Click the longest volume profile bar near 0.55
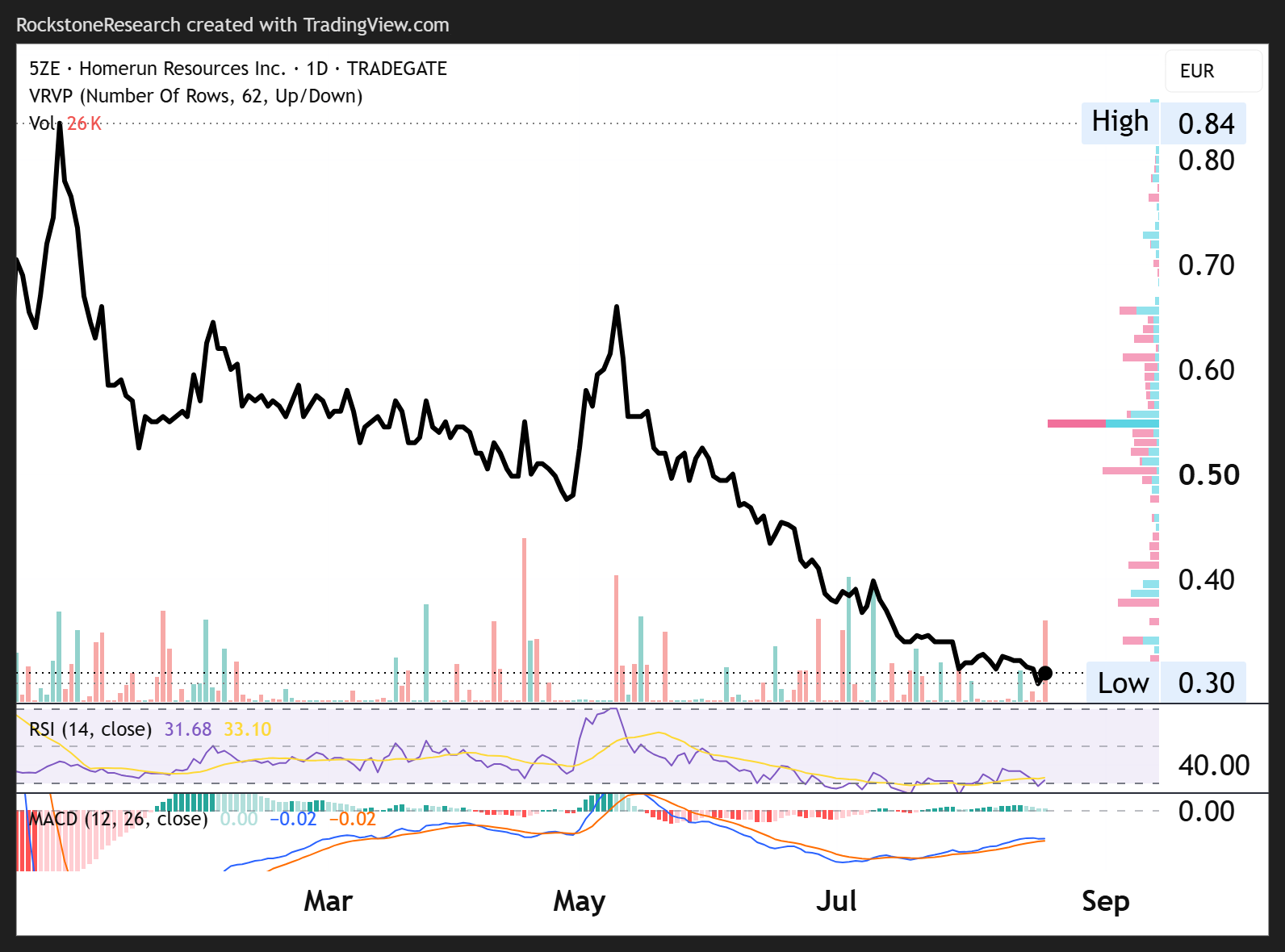 click(1103, 423)
